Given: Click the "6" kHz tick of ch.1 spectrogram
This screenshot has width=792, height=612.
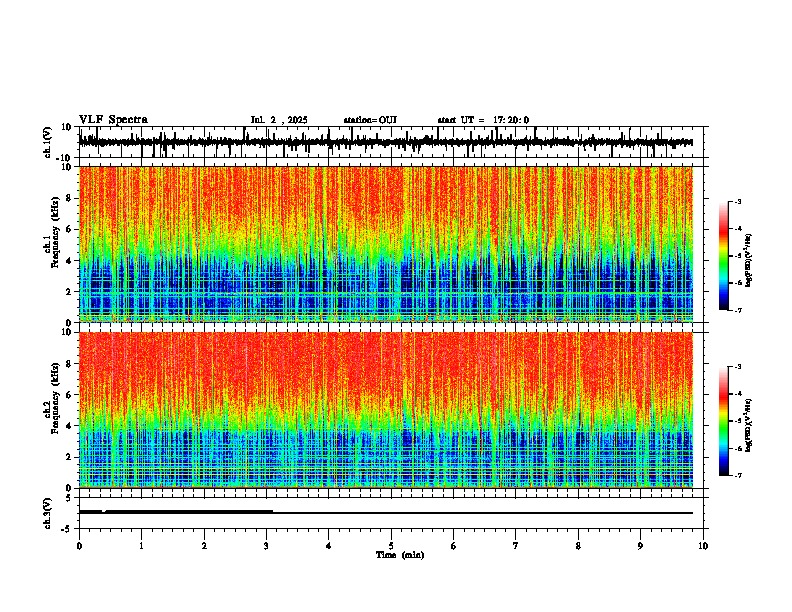Looking at the screenshot, I should tap(69, 229).
